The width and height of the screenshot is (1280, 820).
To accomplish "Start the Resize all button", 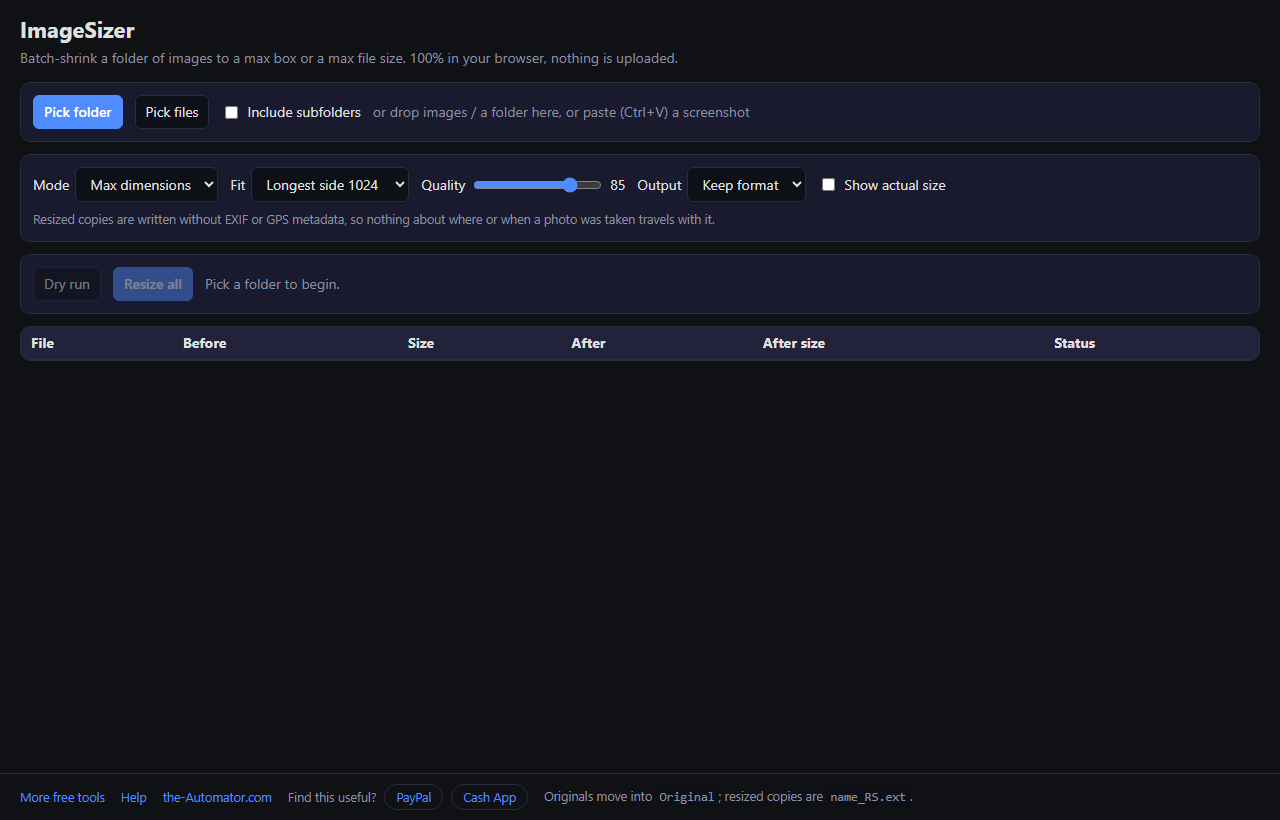I will (x=153, y=284).
